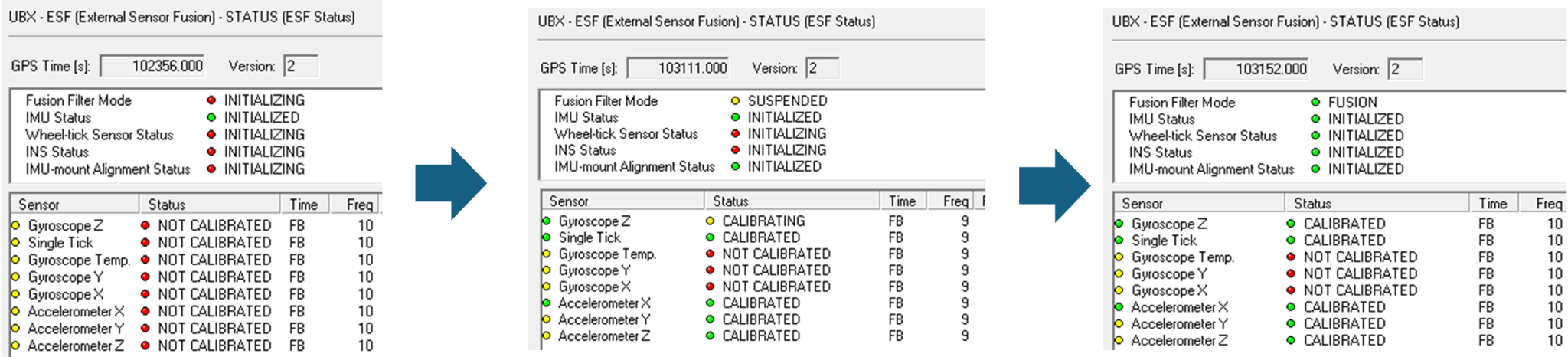
Task: Click the green LED for Accelerometer Z, 103152.000 panel
Action: pyautogui.click(x=1291, y=340)
